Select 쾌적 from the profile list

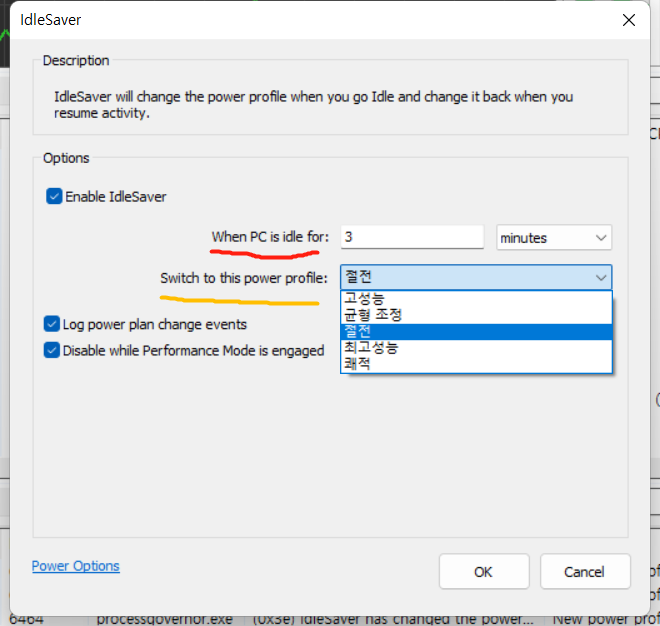476,364
